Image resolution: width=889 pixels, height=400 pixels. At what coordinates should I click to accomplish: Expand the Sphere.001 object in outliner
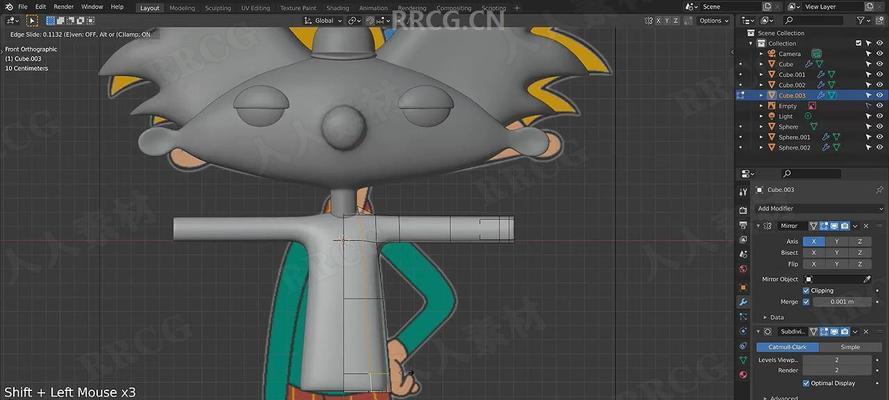pos(761,137)
